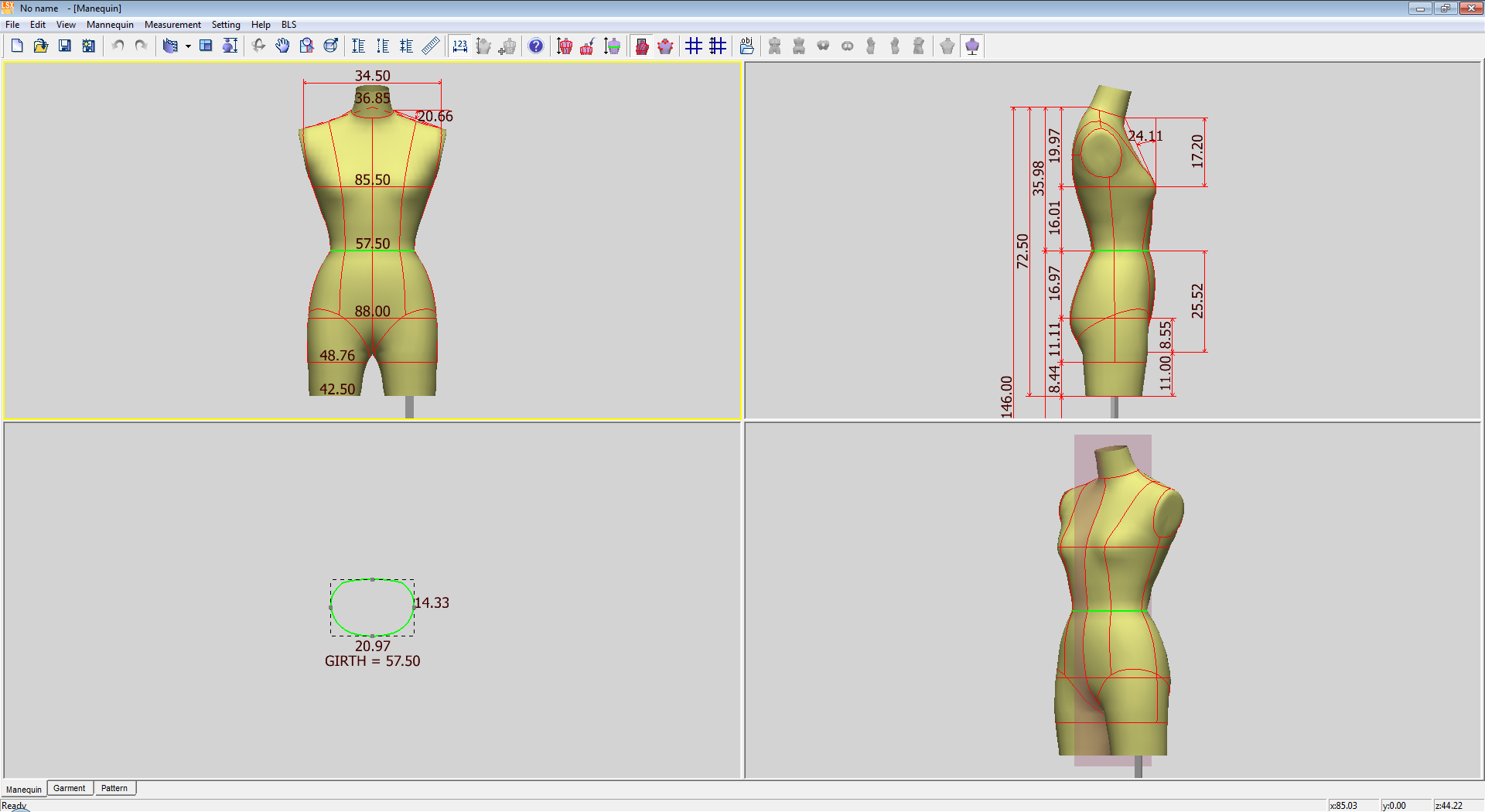Save the mannequin with the floppy disk icon
This screenshot has width=1485, height=812.
pyautogui.click(x=65, y=46)
